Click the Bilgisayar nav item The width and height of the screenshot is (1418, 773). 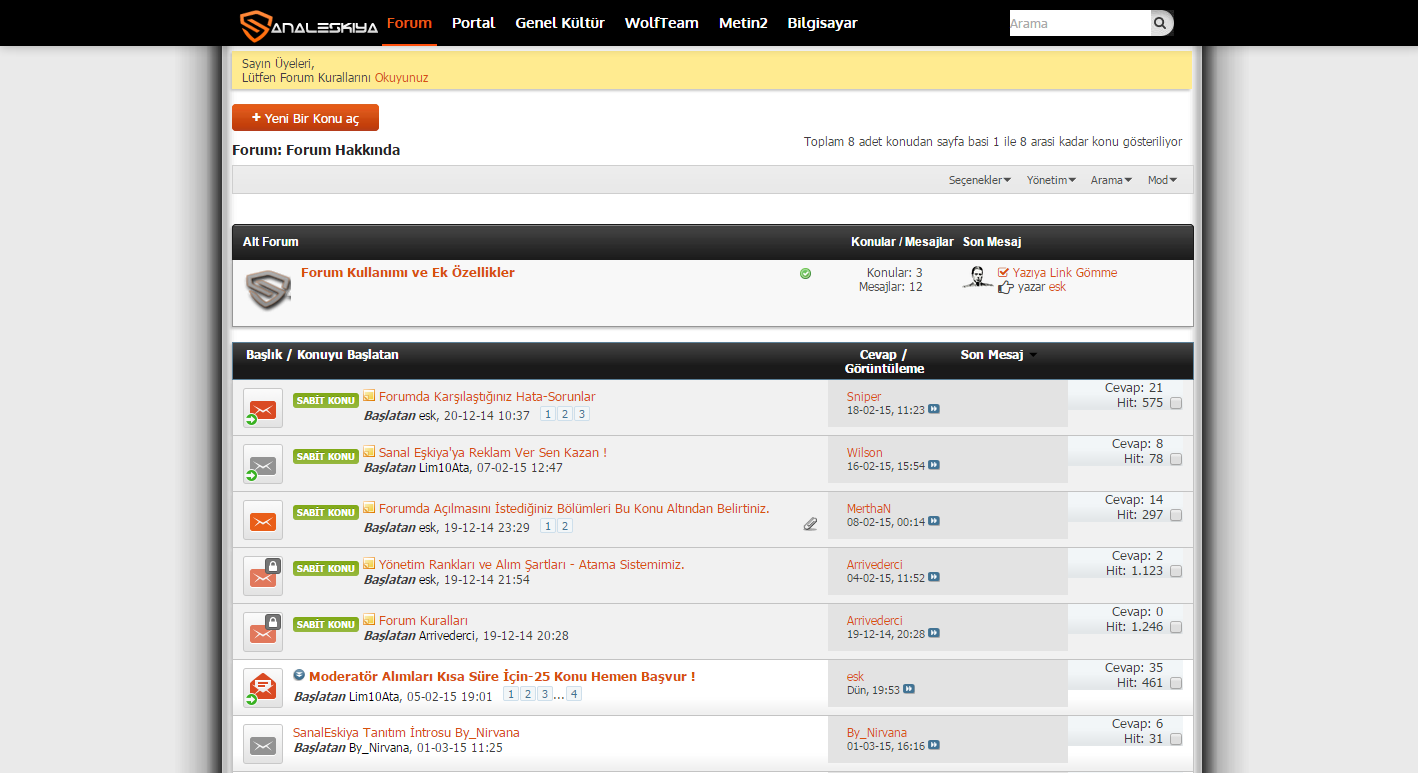click(x=822, y=23)
